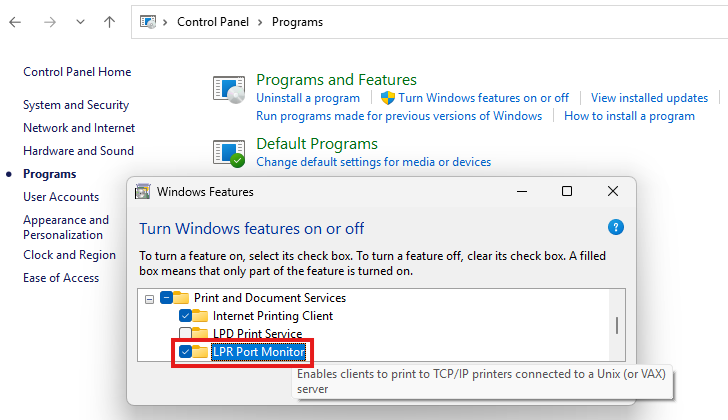Open Network and Internet category
The image size is (728, 420).
(x=79, y=128)
